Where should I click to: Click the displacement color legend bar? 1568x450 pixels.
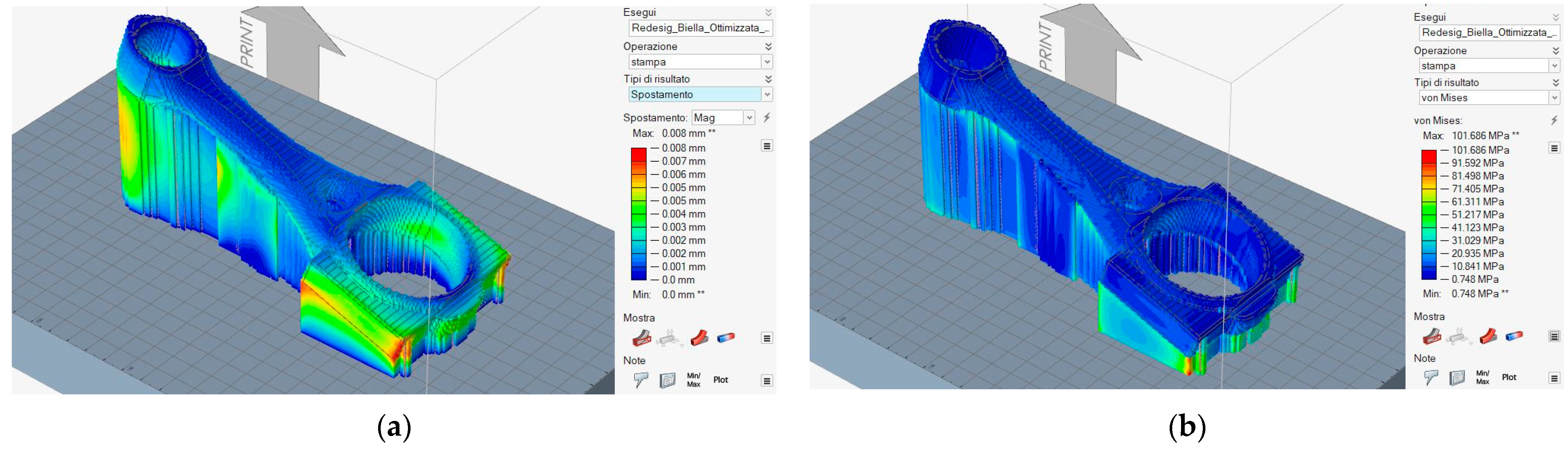coord(639,214)
